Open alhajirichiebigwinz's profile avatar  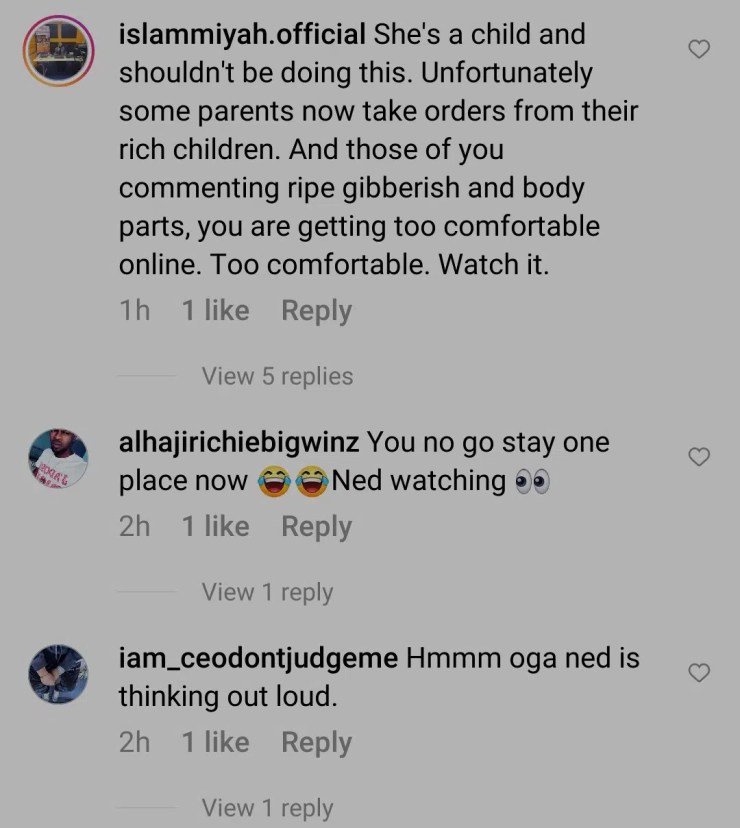58,459
